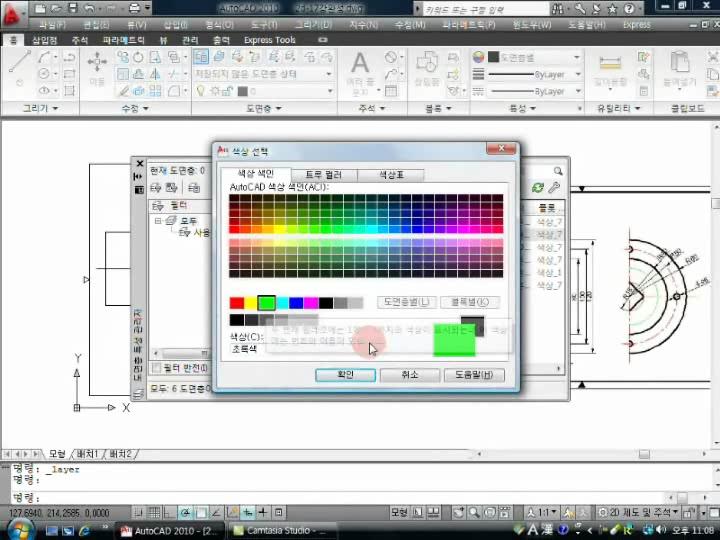Screen dimensions: 720x540
Task: Switch to the 배치1 layout tab
Action: click(88, 454)
